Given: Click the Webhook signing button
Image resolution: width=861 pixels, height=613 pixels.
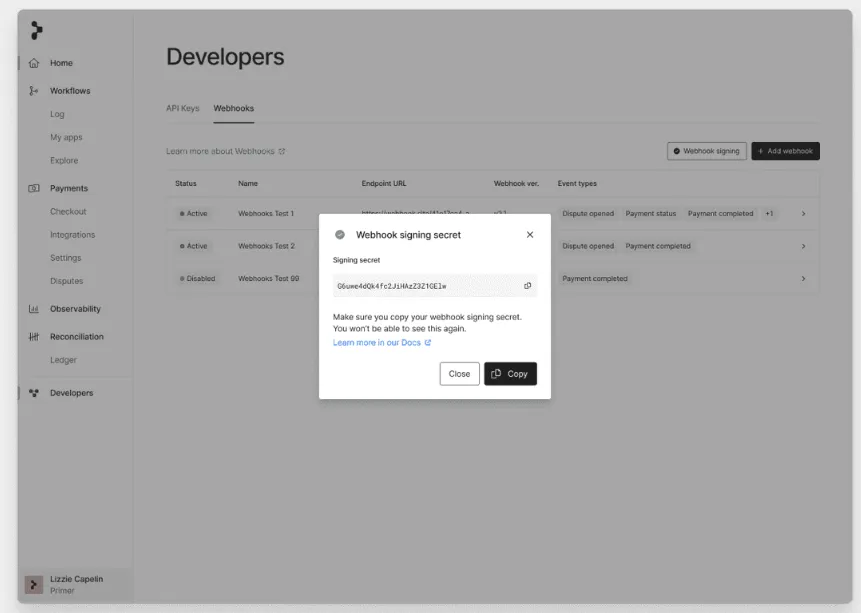Looking at the screenshot, I should [x=707, y=151].
